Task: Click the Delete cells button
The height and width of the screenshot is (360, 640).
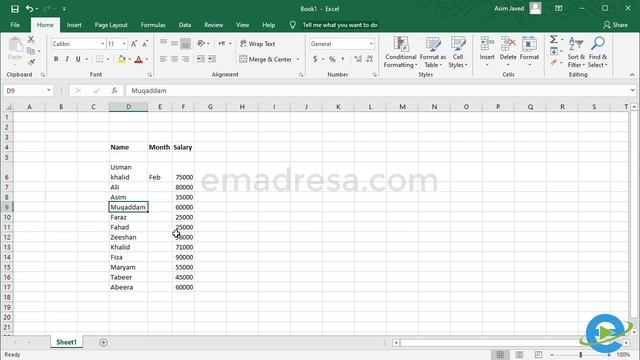Action: (x=508, y=52)
